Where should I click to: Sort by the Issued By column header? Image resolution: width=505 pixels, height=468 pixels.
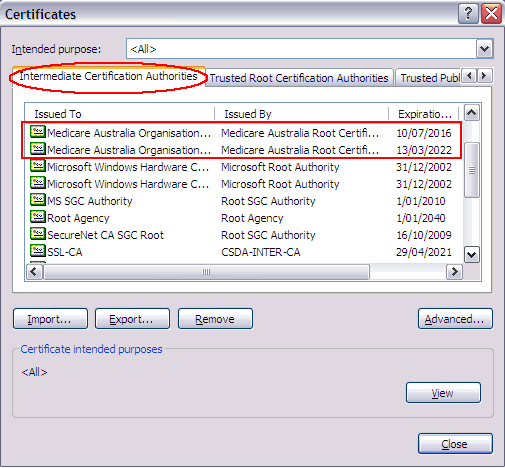tap(301, 114)
